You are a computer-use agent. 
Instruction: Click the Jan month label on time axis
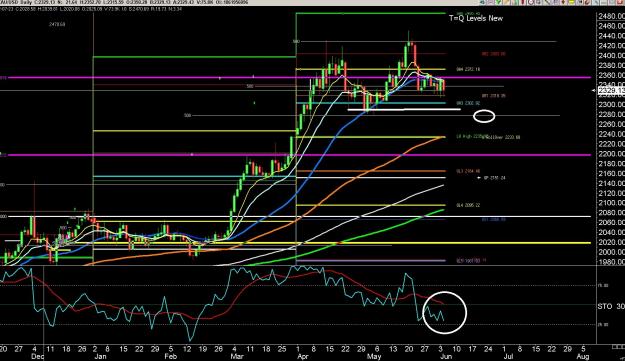click(100, 356)
